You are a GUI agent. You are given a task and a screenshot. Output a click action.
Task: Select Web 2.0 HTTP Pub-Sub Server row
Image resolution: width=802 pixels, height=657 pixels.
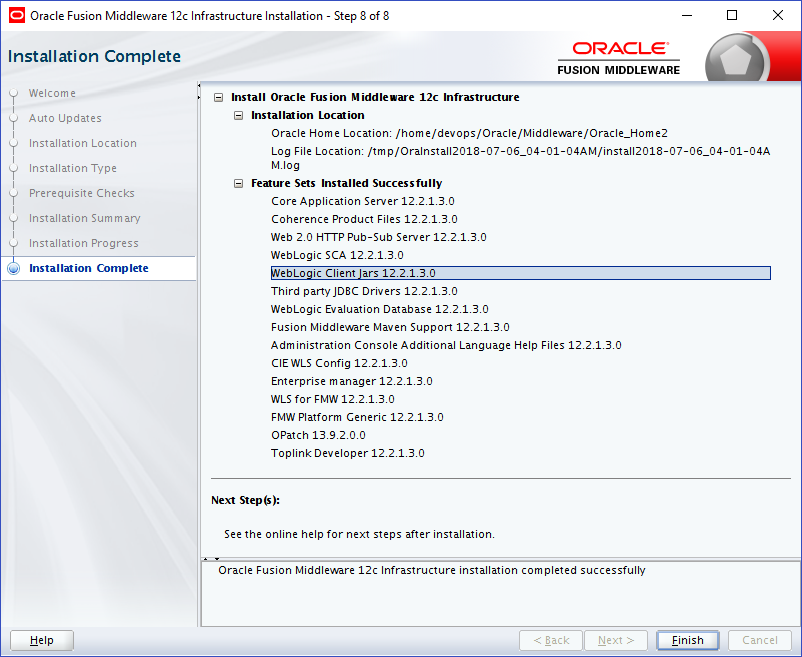tap(378, 237)
